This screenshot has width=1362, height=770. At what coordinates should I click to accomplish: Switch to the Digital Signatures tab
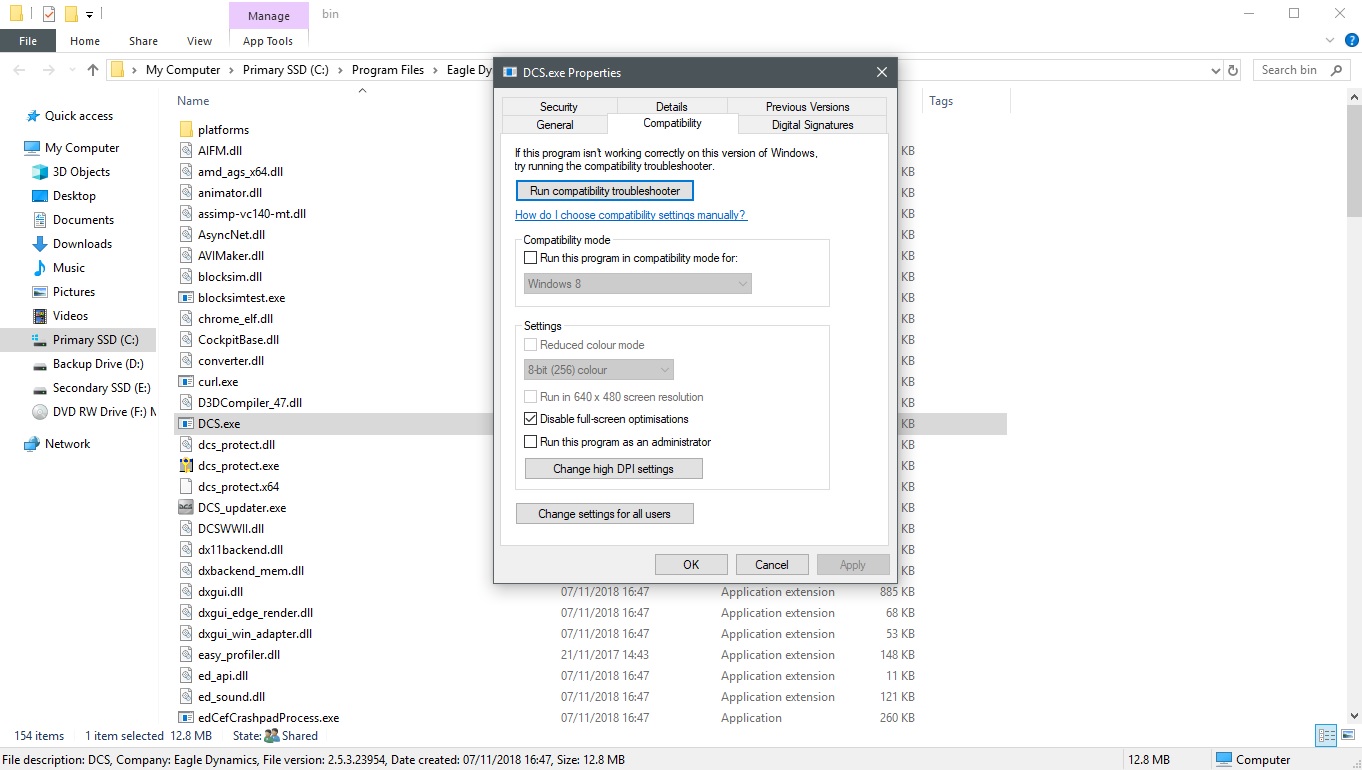click(x=812, y=125)
